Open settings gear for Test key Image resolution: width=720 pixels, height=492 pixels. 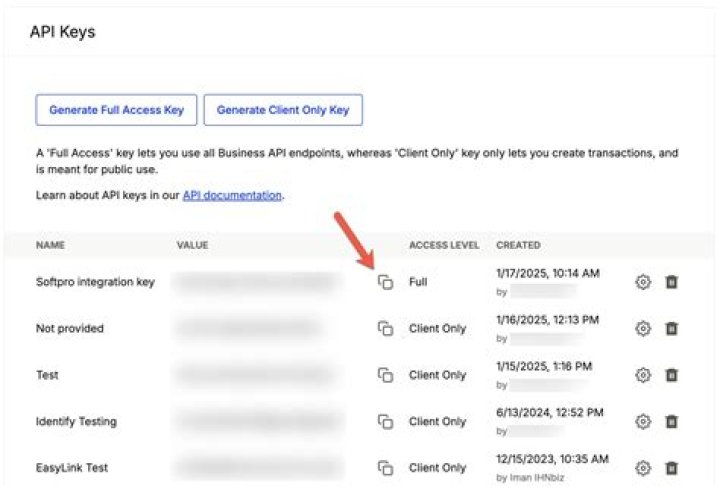[643, 375]
